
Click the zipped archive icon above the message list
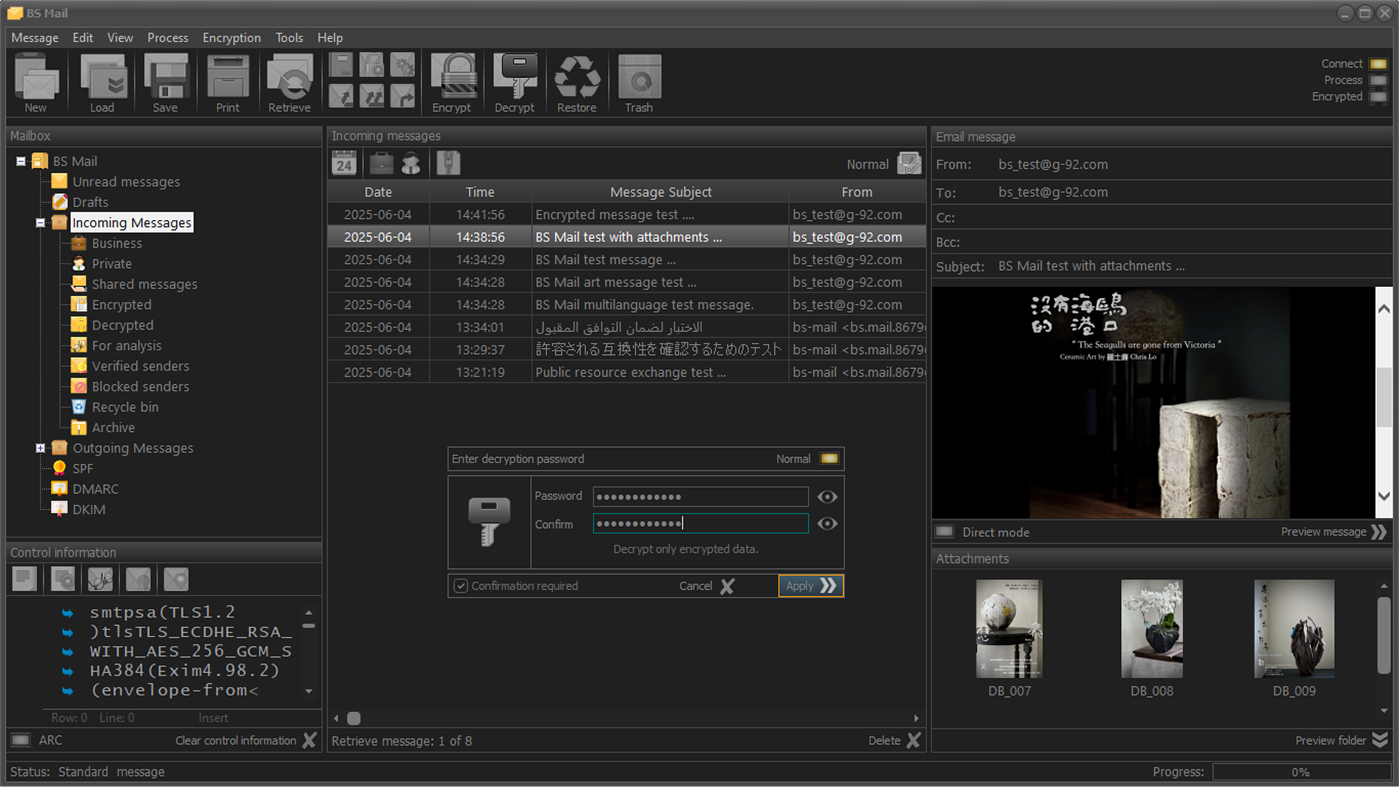click(x=448, y=163)
